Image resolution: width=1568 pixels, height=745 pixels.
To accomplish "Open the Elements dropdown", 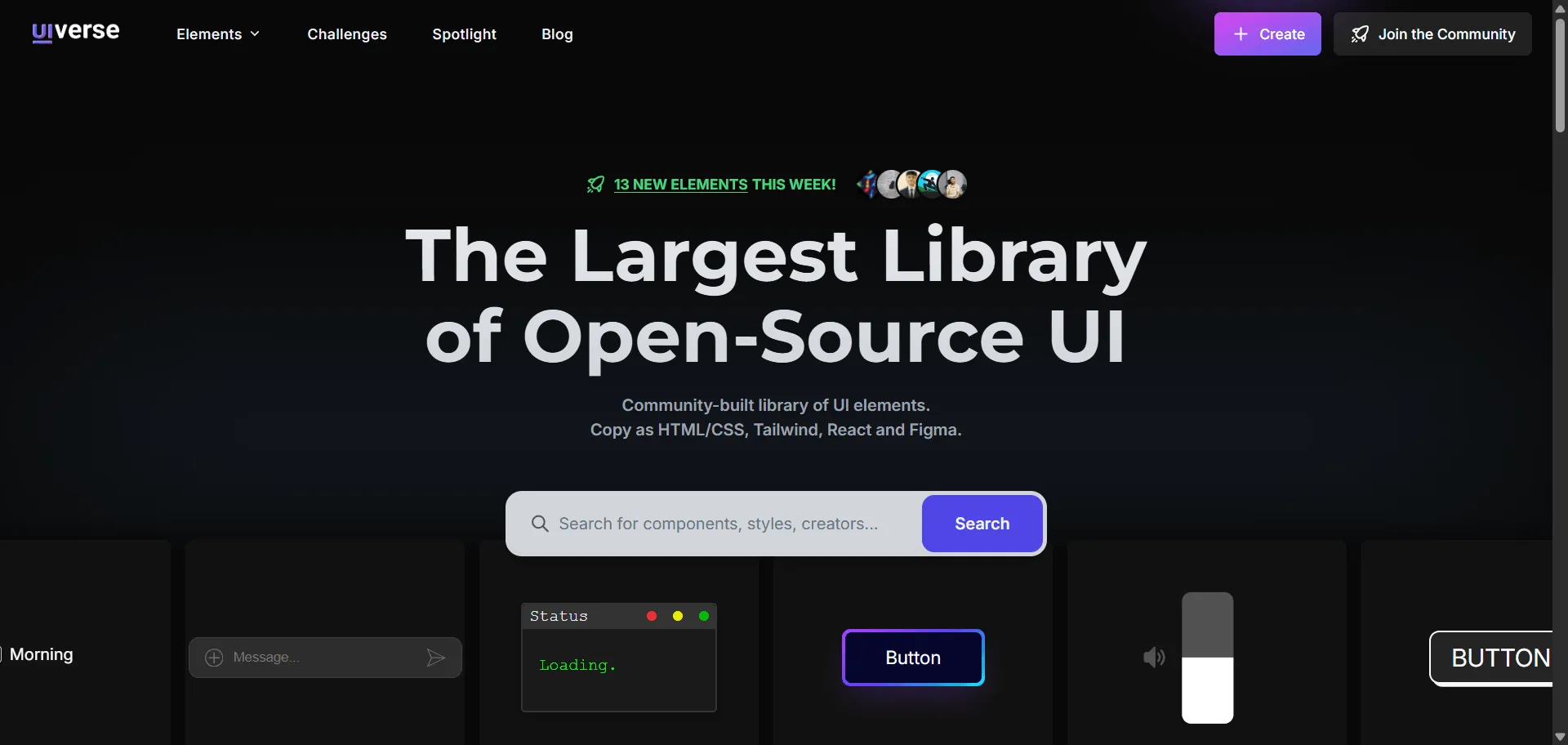I will point(217,34).
